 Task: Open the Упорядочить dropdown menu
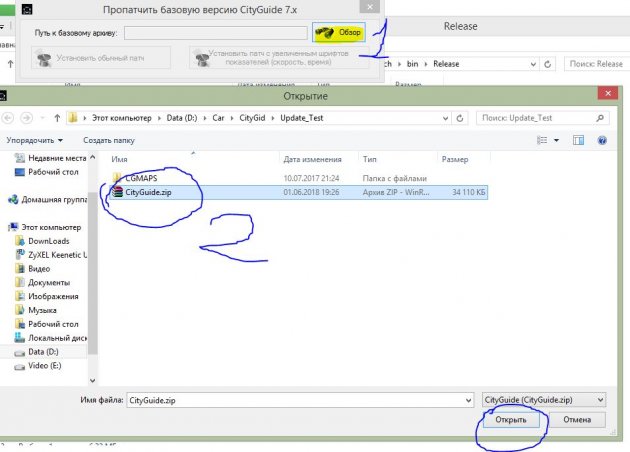click(35, 141)
